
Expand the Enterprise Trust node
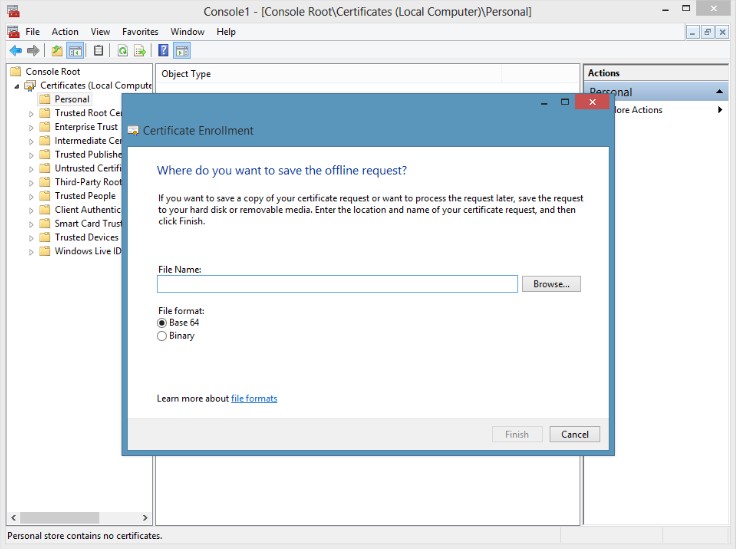tap(31, 127)
